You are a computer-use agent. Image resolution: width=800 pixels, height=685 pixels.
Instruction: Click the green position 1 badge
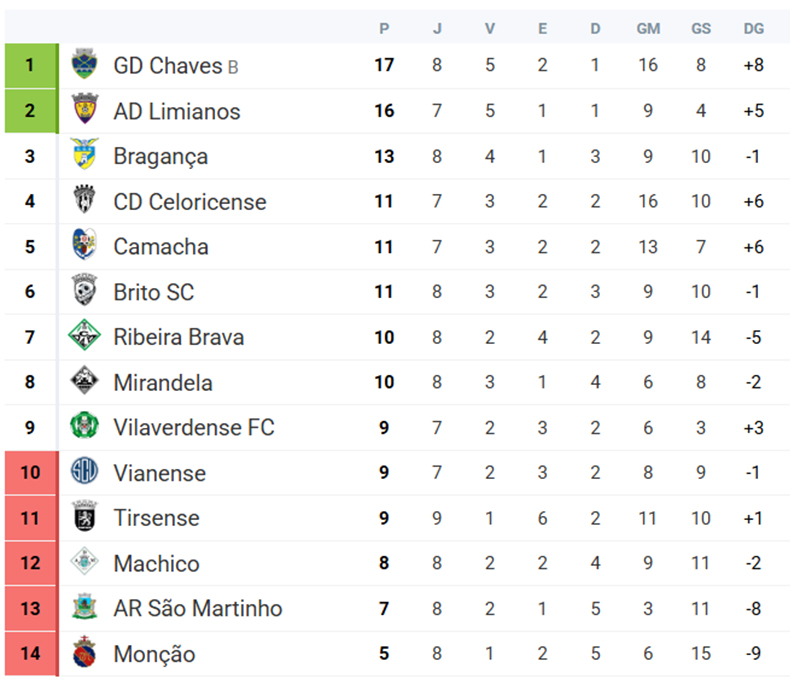30,66
